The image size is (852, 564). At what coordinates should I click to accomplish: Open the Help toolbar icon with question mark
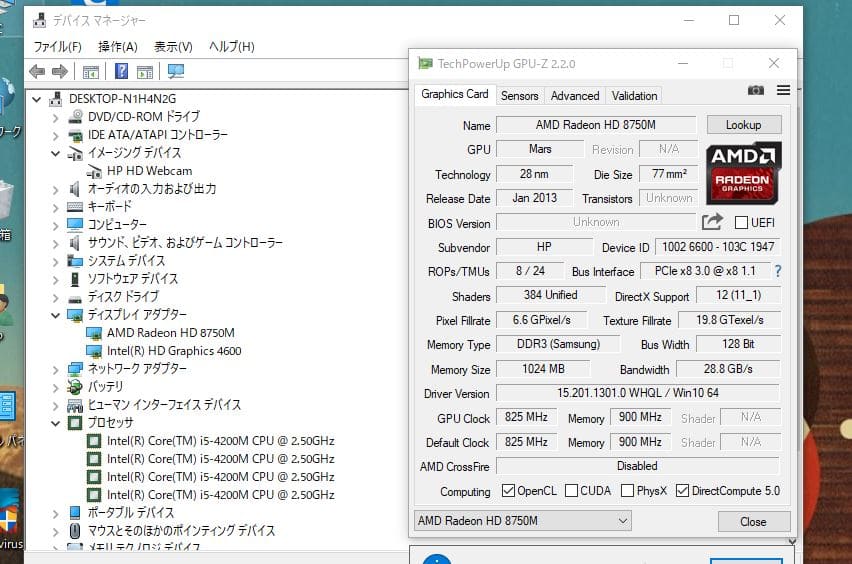122,71
